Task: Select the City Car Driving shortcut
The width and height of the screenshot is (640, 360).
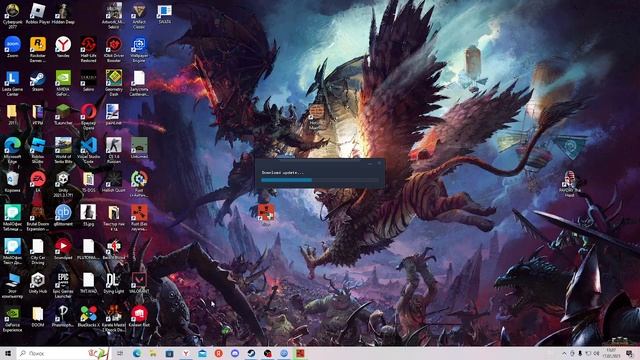Action: pos(38,251)
